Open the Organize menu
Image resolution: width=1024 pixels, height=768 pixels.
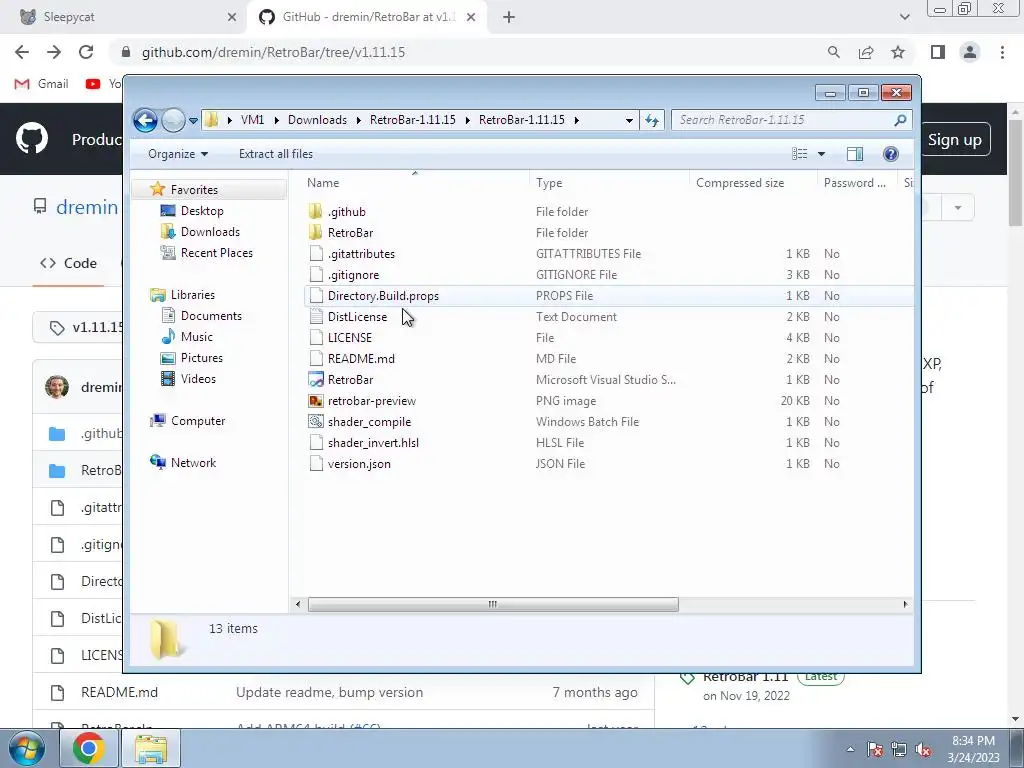click(x=178, y=154)
